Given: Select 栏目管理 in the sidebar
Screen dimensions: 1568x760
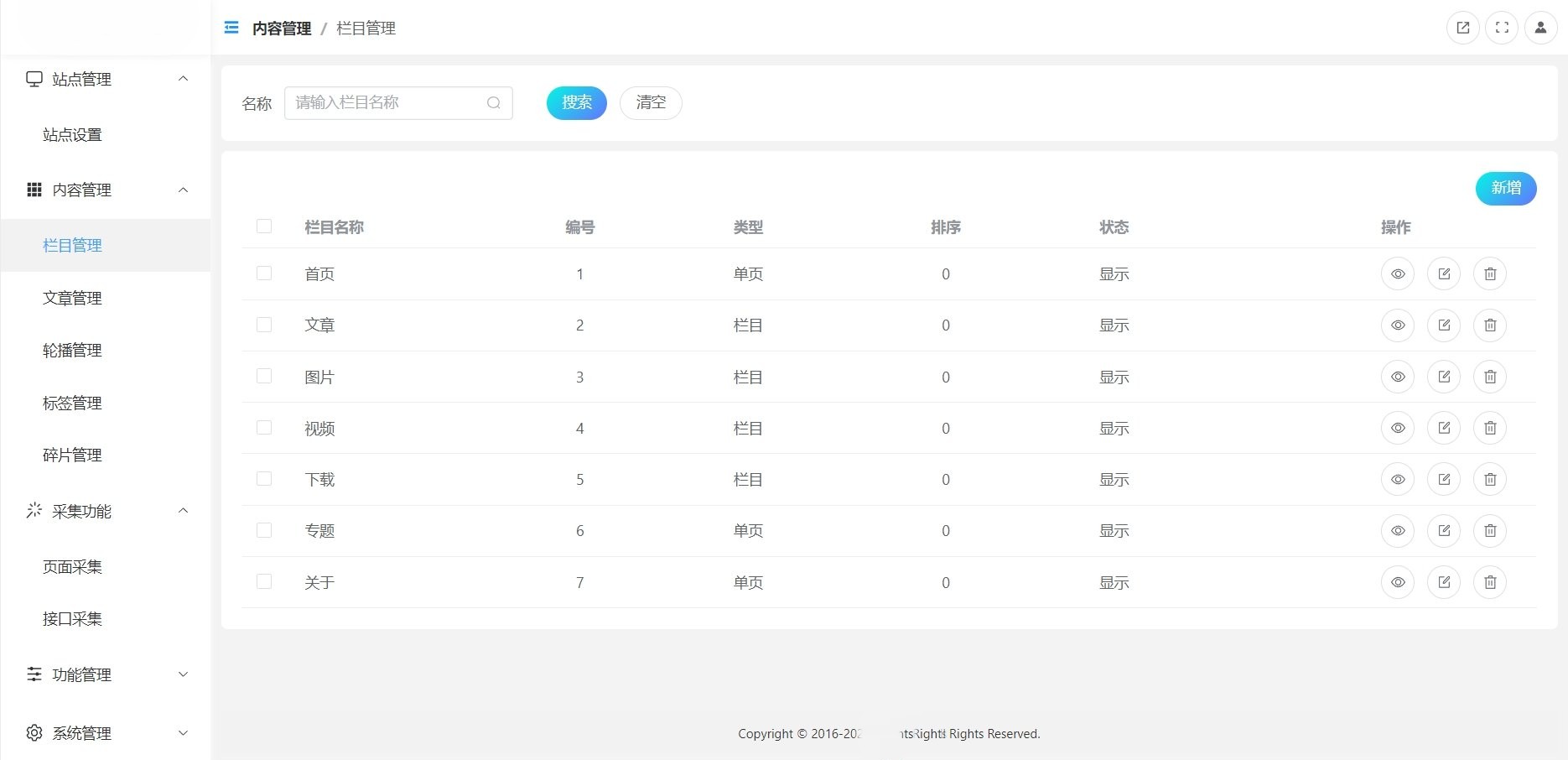Looking at the screenshot, I should point(106,246).
